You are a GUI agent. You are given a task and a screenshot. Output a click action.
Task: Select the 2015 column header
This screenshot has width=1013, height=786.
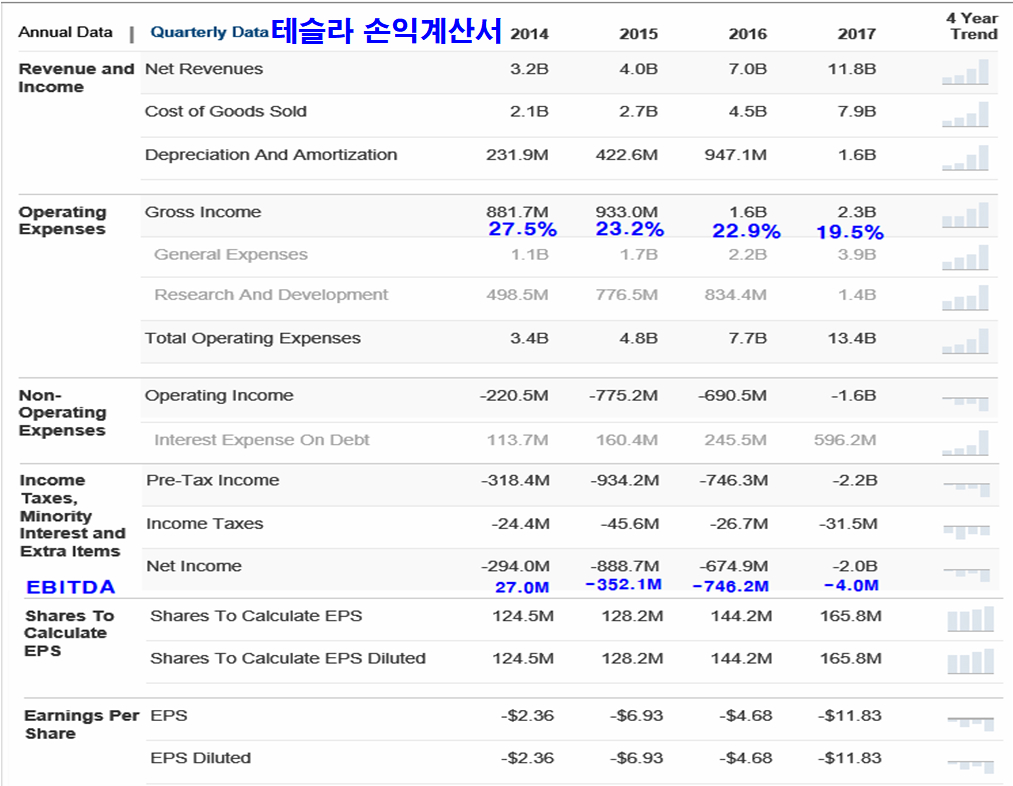pyautogui.click(x=638, y=34)
